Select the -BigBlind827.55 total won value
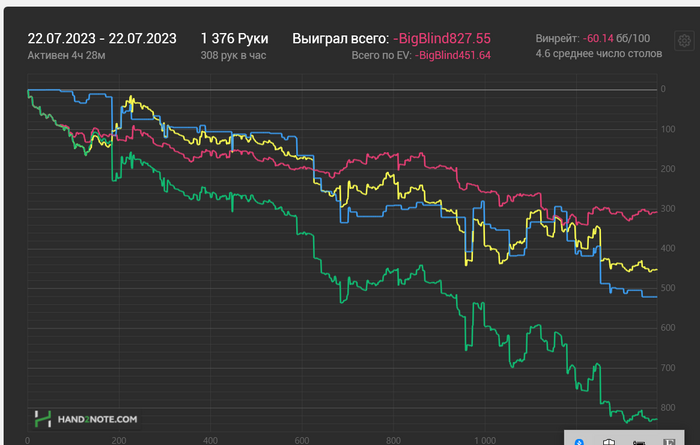700x445 pixels. coord(442,38)
